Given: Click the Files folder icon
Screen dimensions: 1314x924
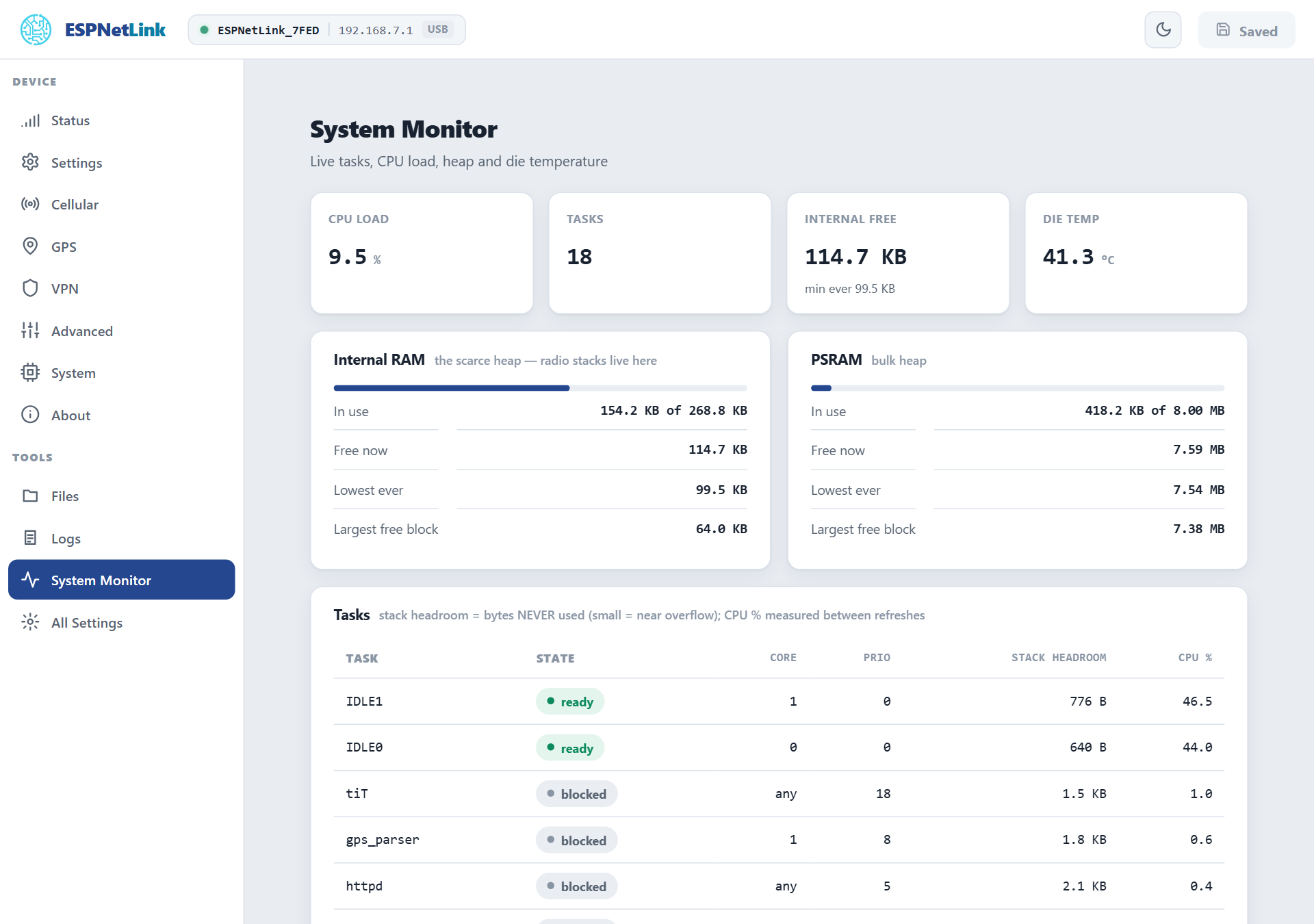Looking at the screenshot, I should point(30,496).
